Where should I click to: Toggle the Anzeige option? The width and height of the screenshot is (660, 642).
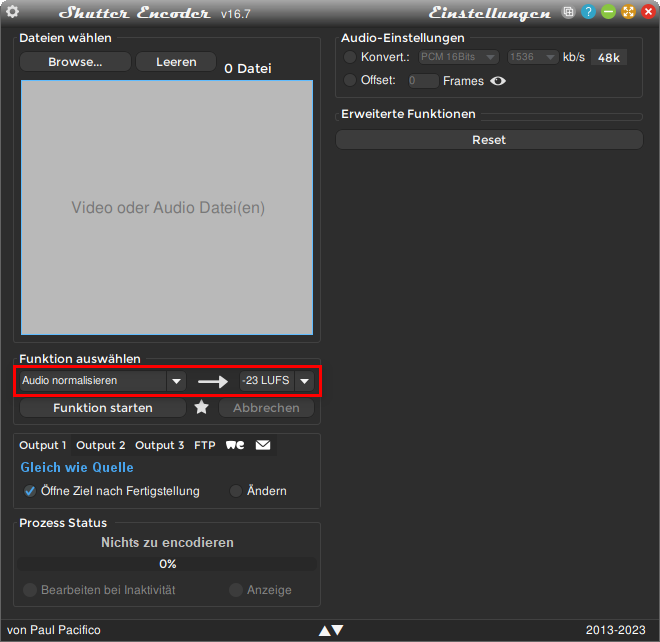tap(236, 590)
